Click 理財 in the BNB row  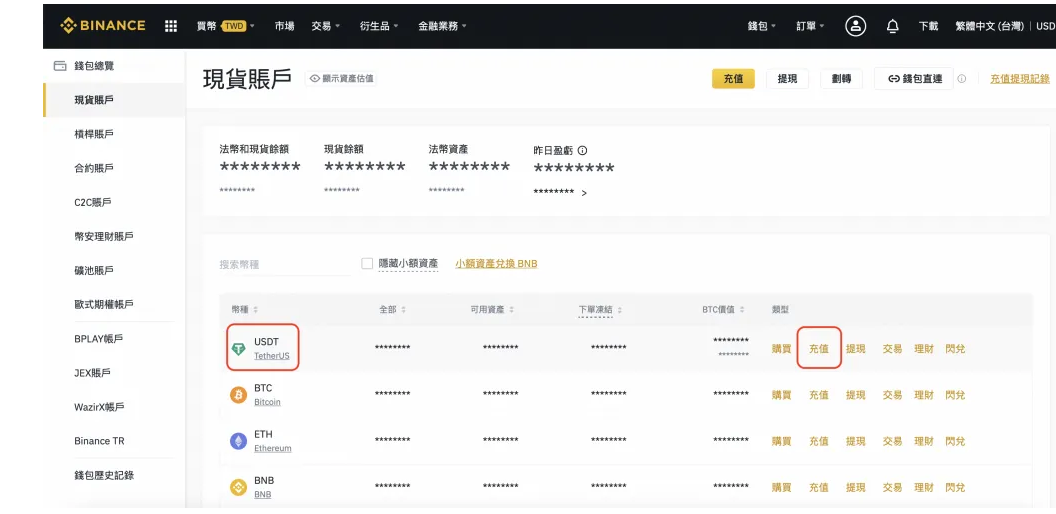[924, 487]
